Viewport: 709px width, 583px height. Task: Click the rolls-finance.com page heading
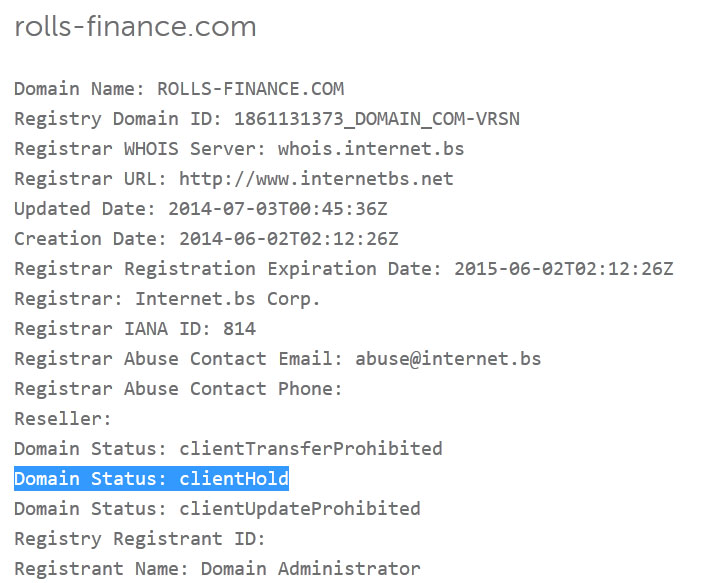tap(135, 27)
